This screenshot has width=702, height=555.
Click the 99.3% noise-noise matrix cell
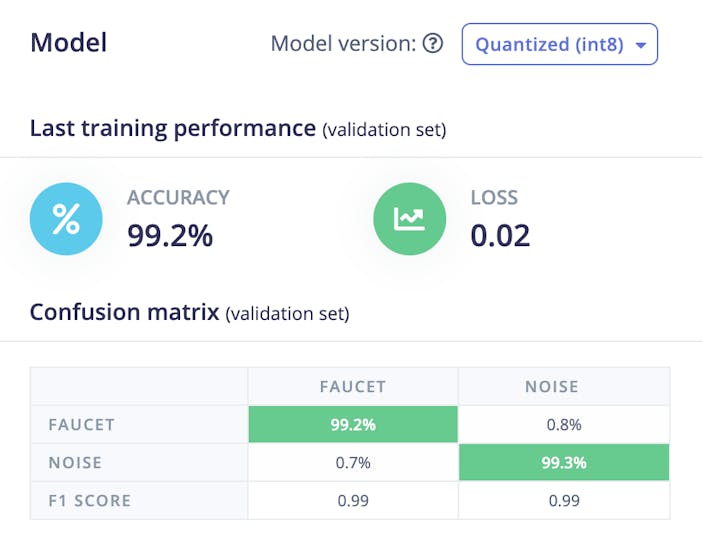[x=564, y=462]
